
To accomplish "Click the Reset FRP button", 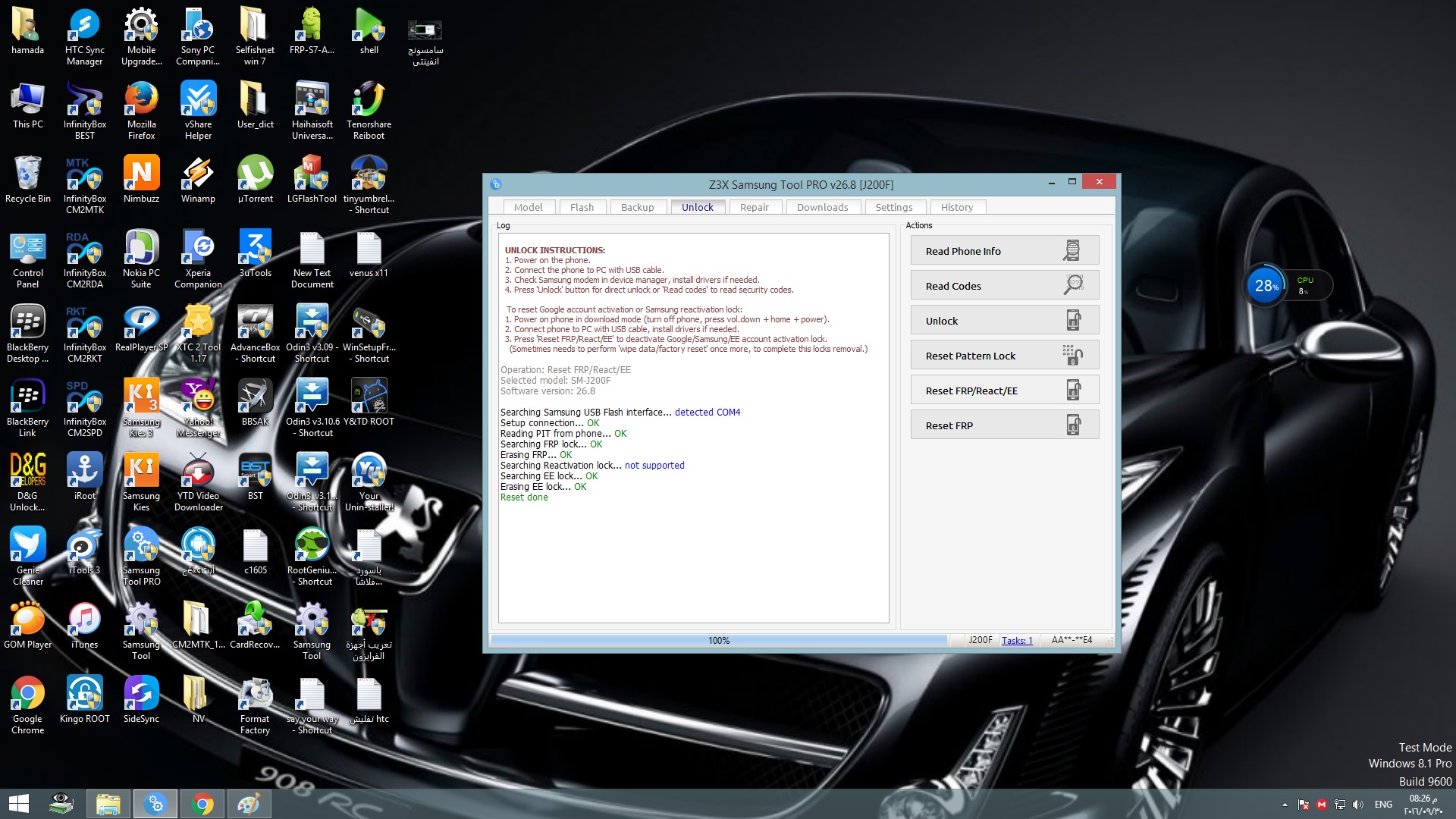I will tap(1004, 425).
